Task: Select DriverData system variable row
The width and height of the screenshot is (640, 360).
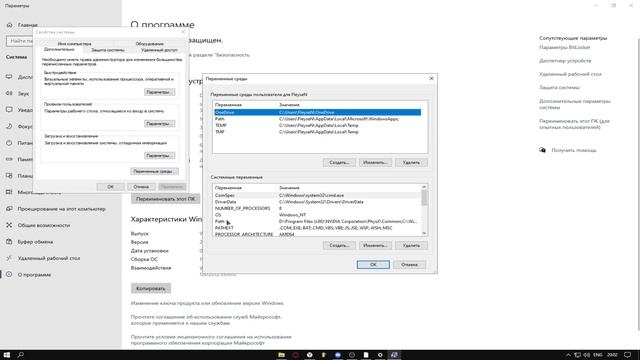Action: tap(317, 202)
